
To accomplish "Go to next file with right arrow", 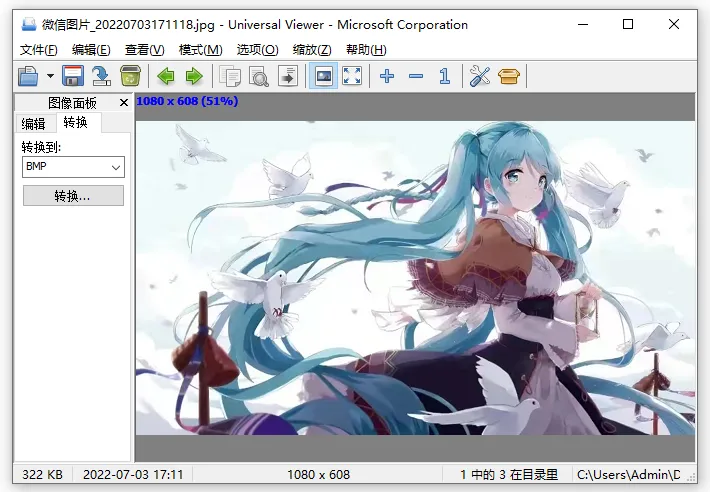I will coord(194,76).
